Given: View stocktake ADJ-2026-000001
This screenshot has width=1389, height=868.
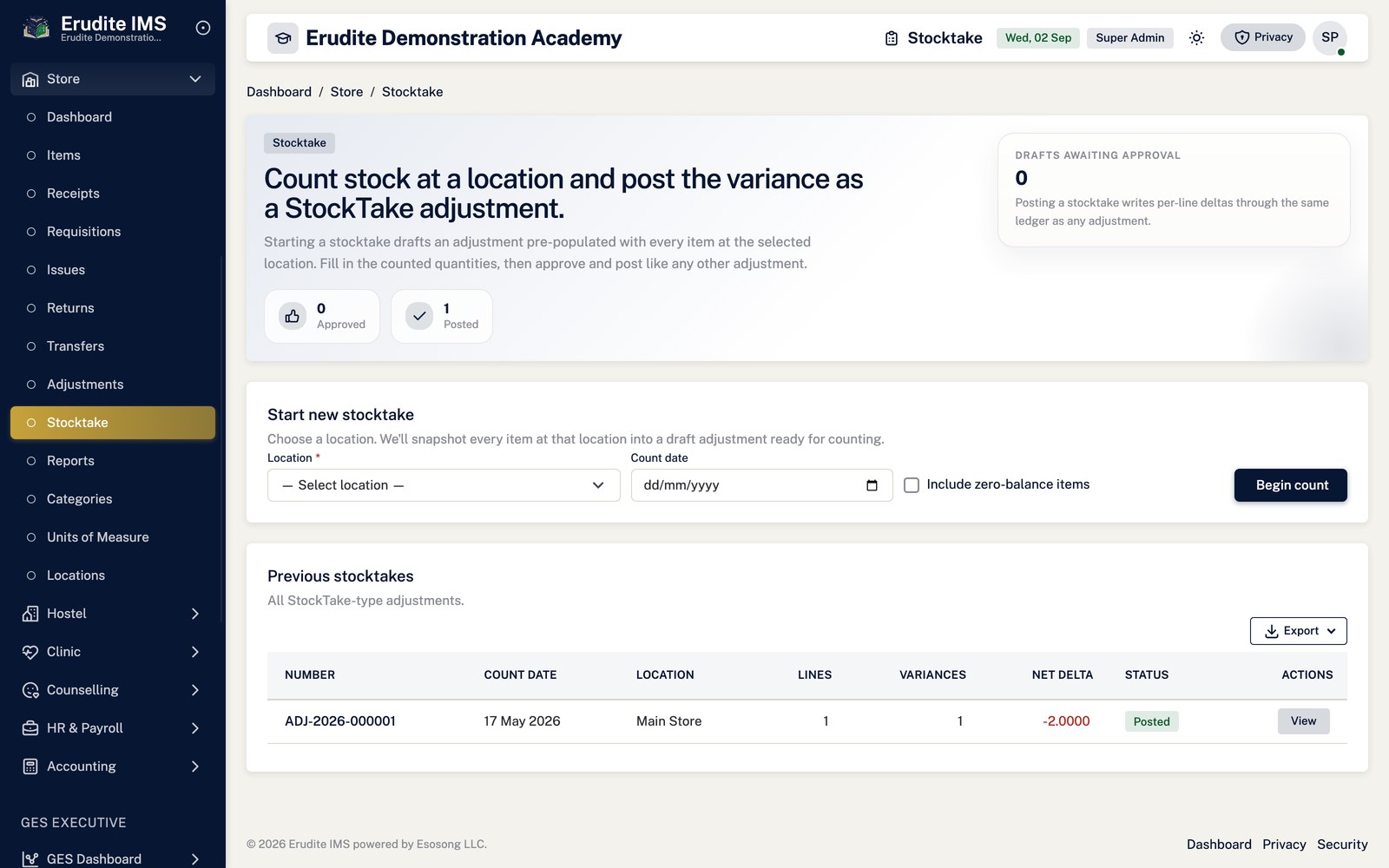Looking at the screenshot, I should [x=1303, y=721].
